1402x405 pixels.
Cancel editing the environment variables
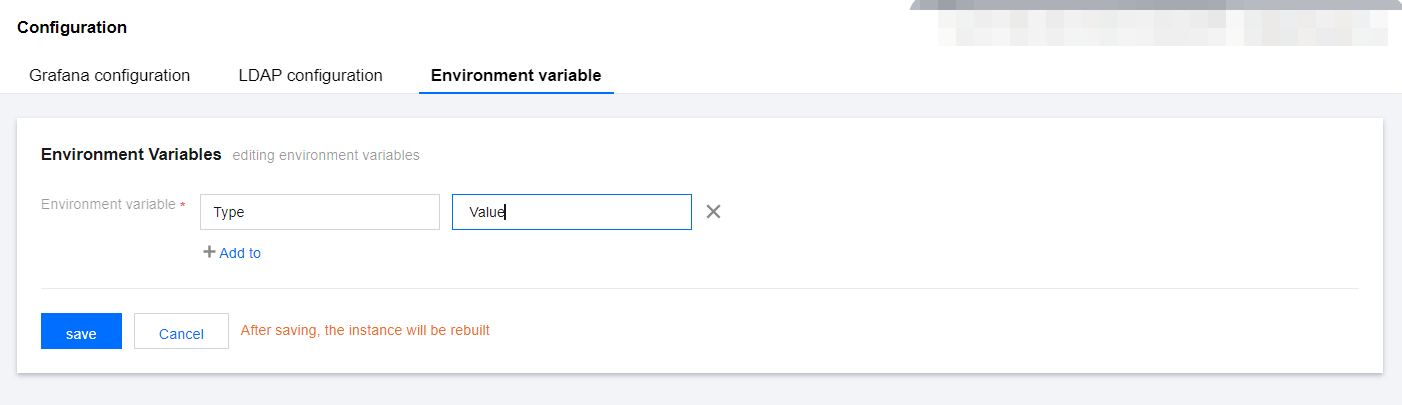click(181, 331)
